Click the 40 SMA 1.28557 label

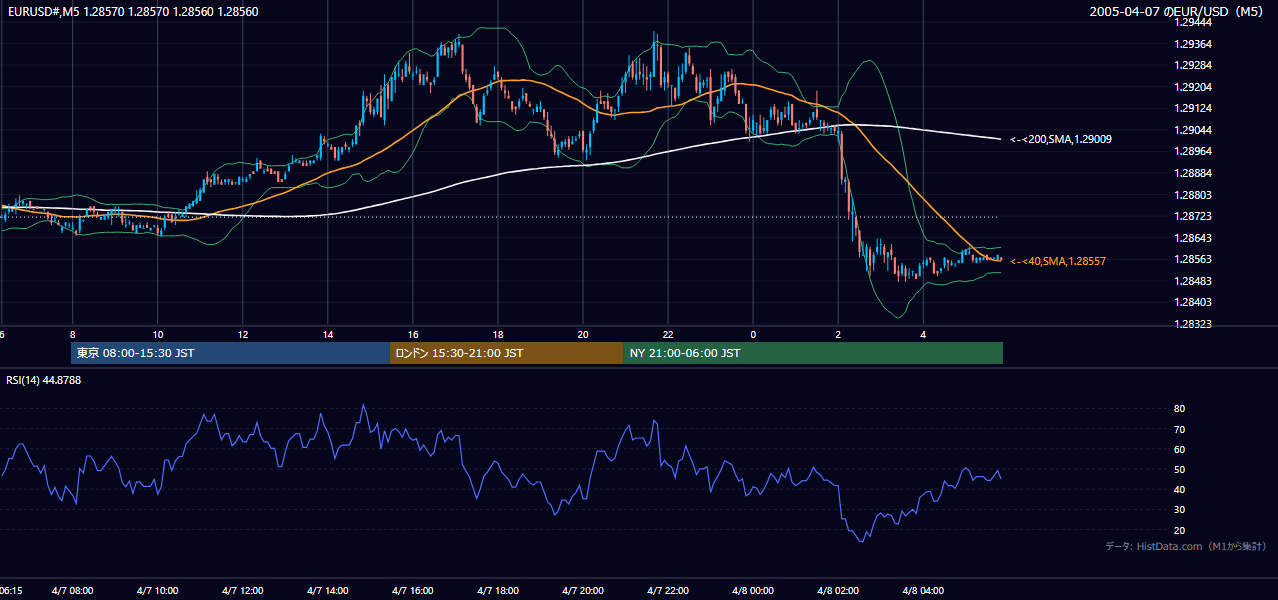1057,261
